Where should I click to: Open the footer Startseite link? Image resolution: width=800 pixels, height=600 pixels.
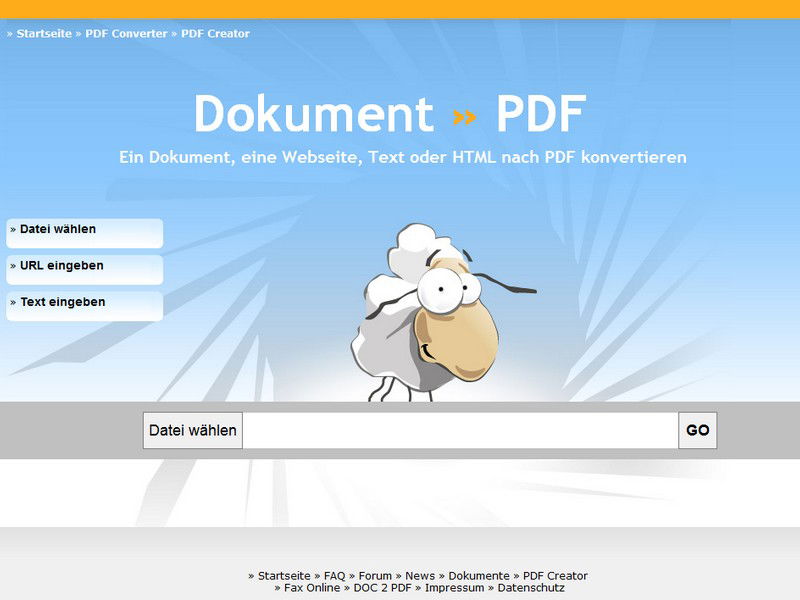pos(284,576)
